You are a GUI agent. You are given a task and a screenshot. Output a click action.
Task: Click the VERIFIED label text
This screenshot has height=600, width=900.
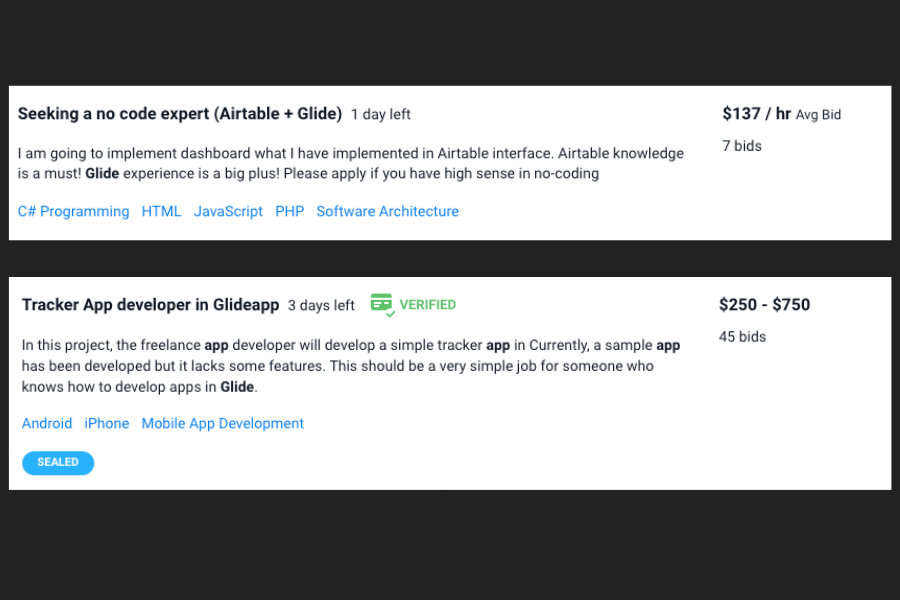pos(428,305)
